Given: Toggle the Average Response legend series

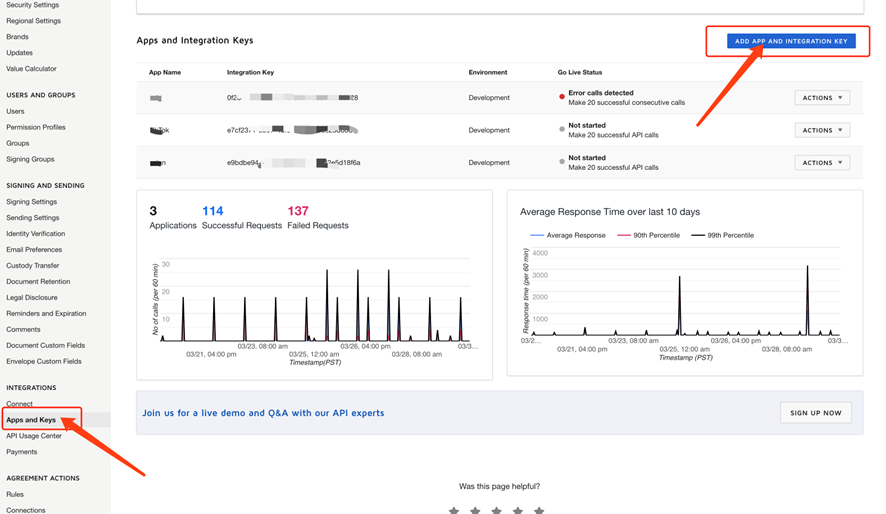Looking at the screenshot, I should [567, 235].
